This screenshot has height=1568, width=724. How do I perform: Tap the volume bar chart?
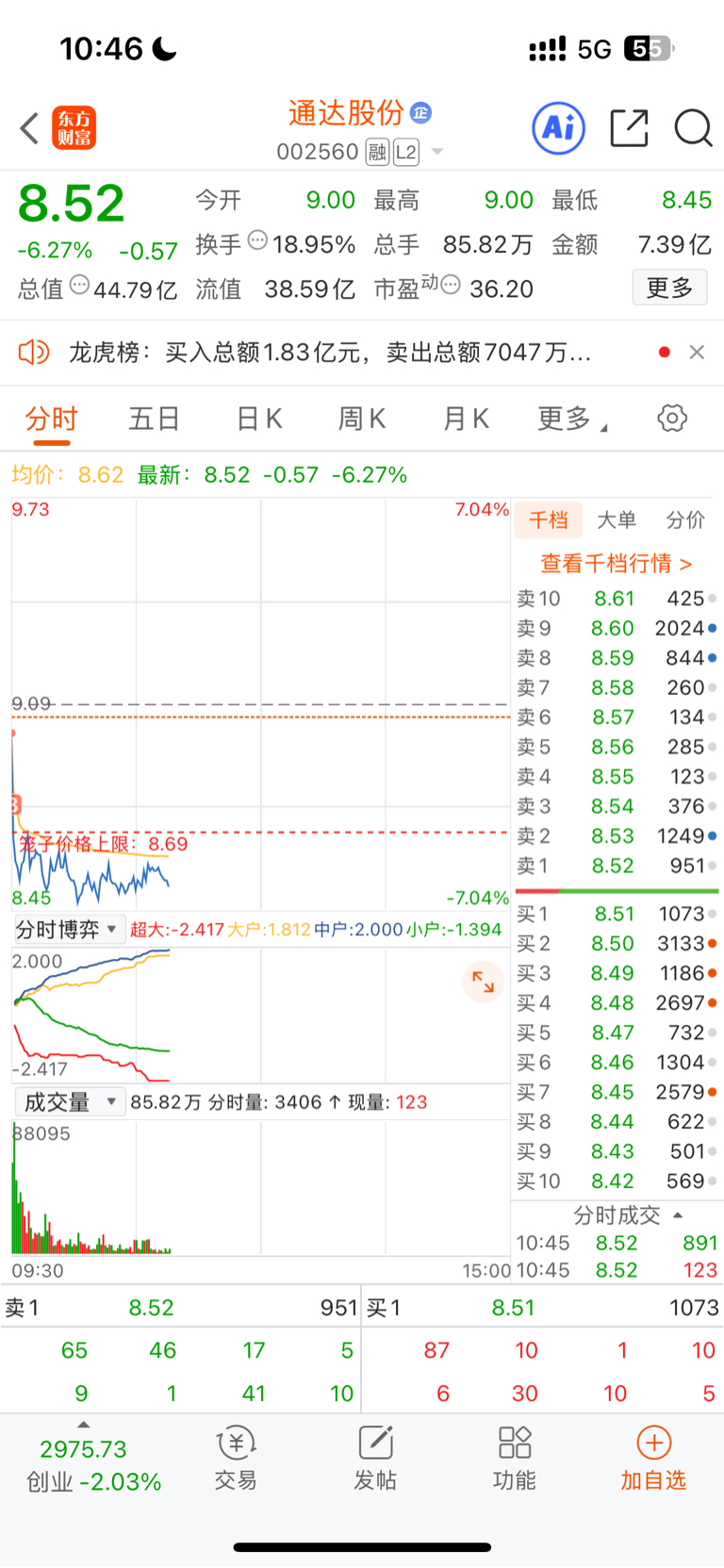(x=261, y=1188)
